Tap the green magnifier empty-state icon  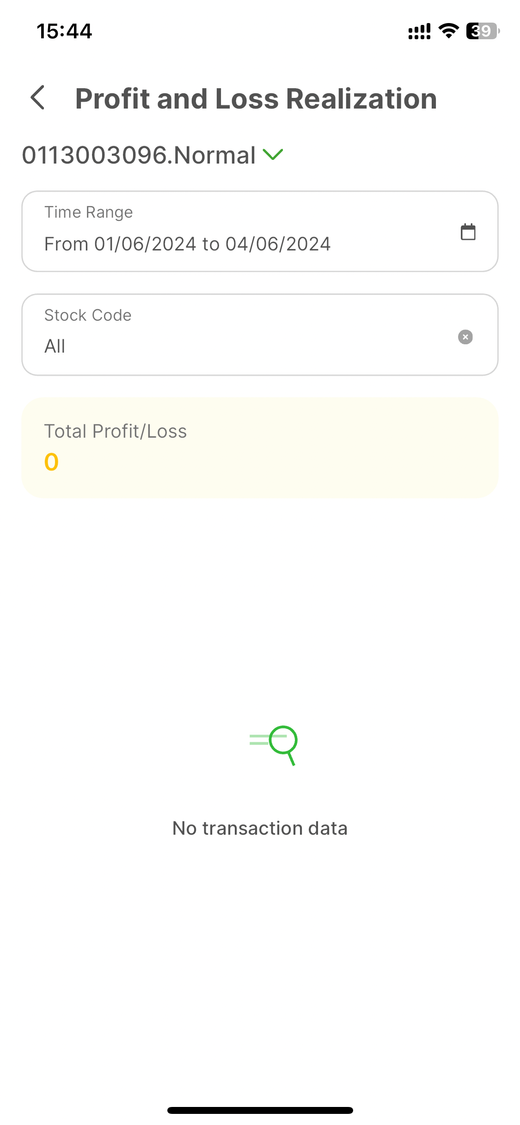coord(273,745)
